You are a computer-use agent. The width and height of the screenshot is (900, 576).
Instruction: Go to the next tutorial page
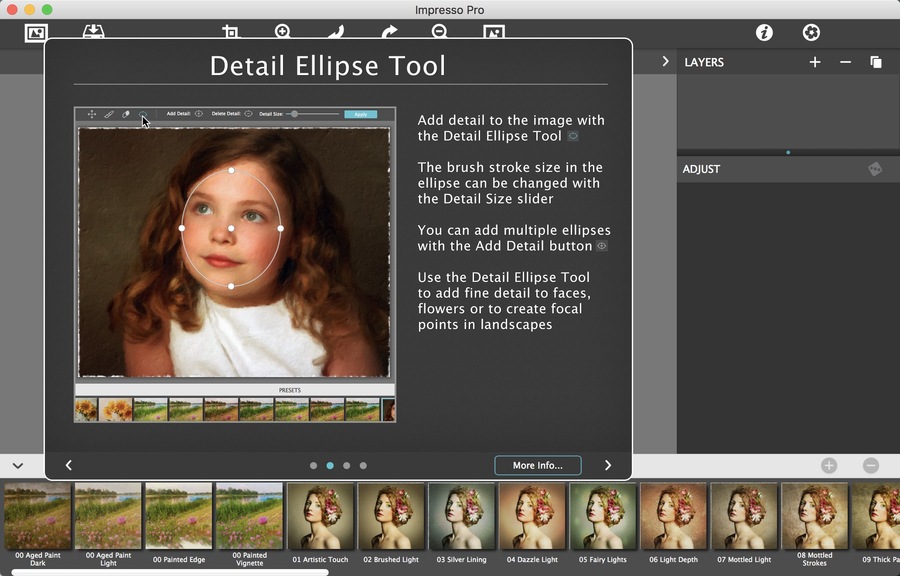[608, 465]
